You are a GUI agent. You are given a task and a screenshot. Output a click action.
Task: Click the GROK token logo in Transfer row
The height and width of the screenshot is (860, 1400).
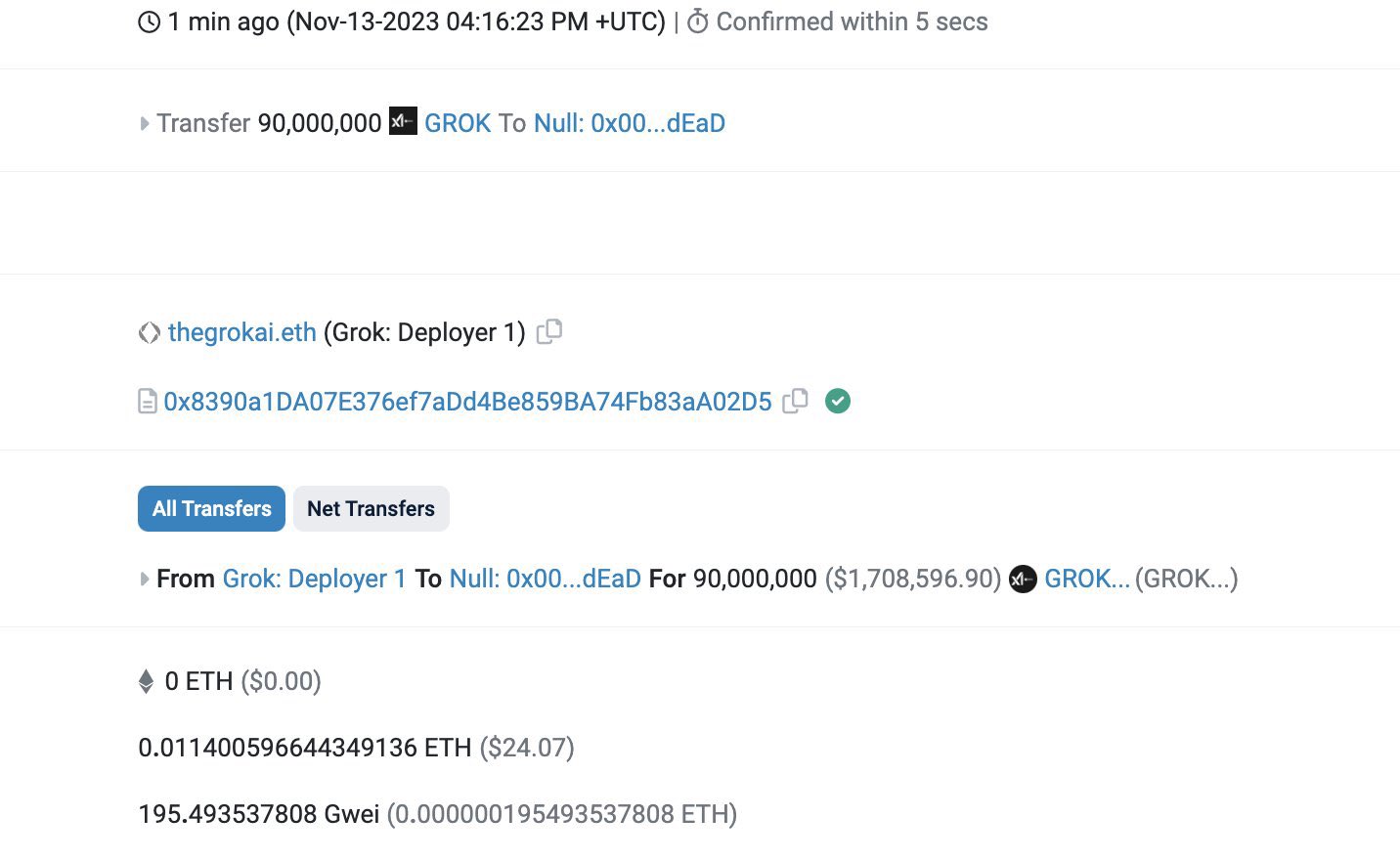[x=403, y=121]
